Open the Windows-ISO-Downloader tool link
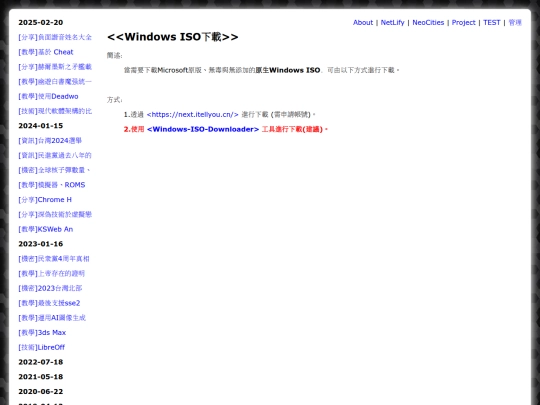Viewport: 540px width, 405px height. click(203, 129)
